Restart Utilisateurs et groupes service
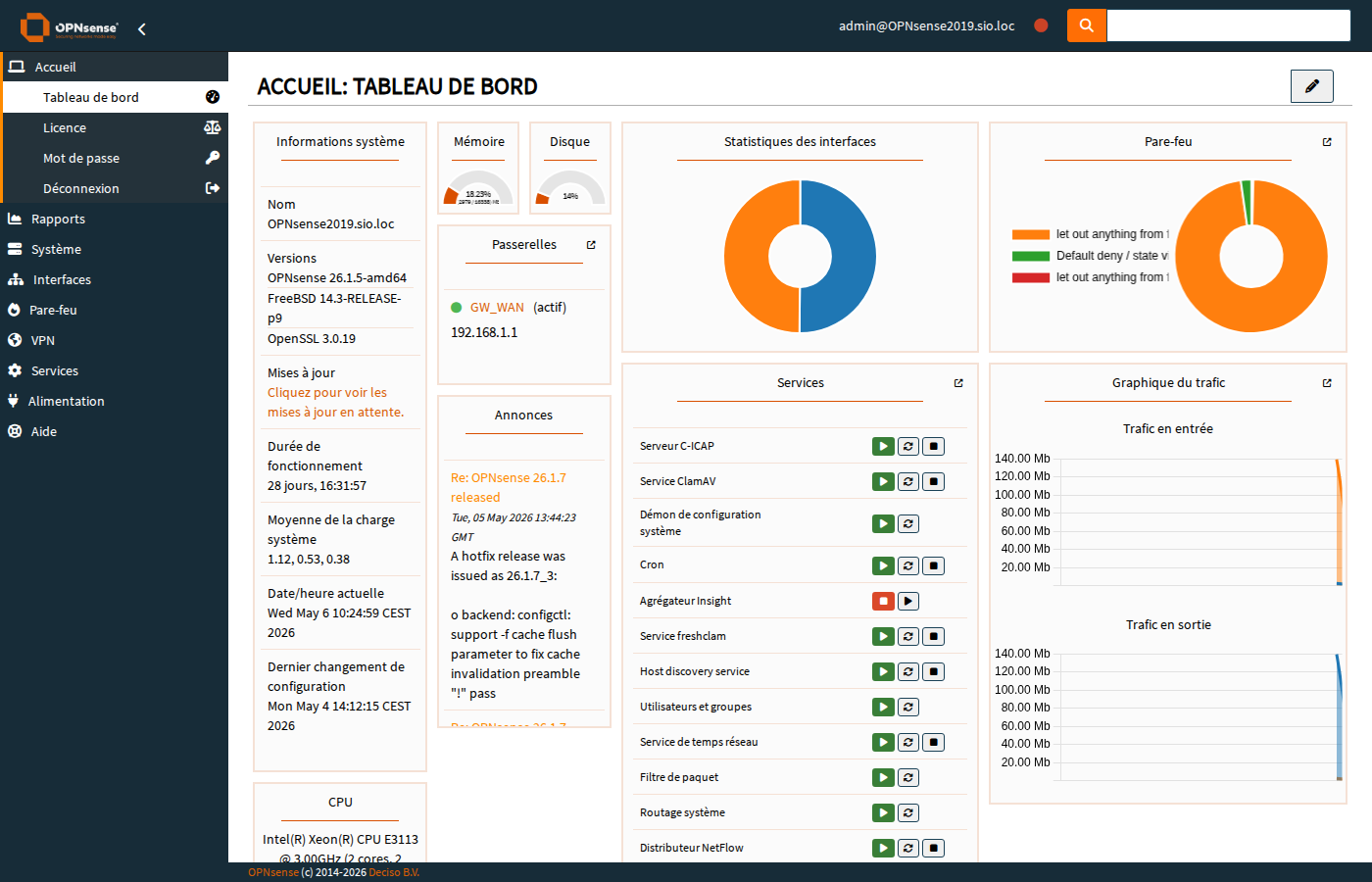The image size is (1372, 882). pos(908,708)
